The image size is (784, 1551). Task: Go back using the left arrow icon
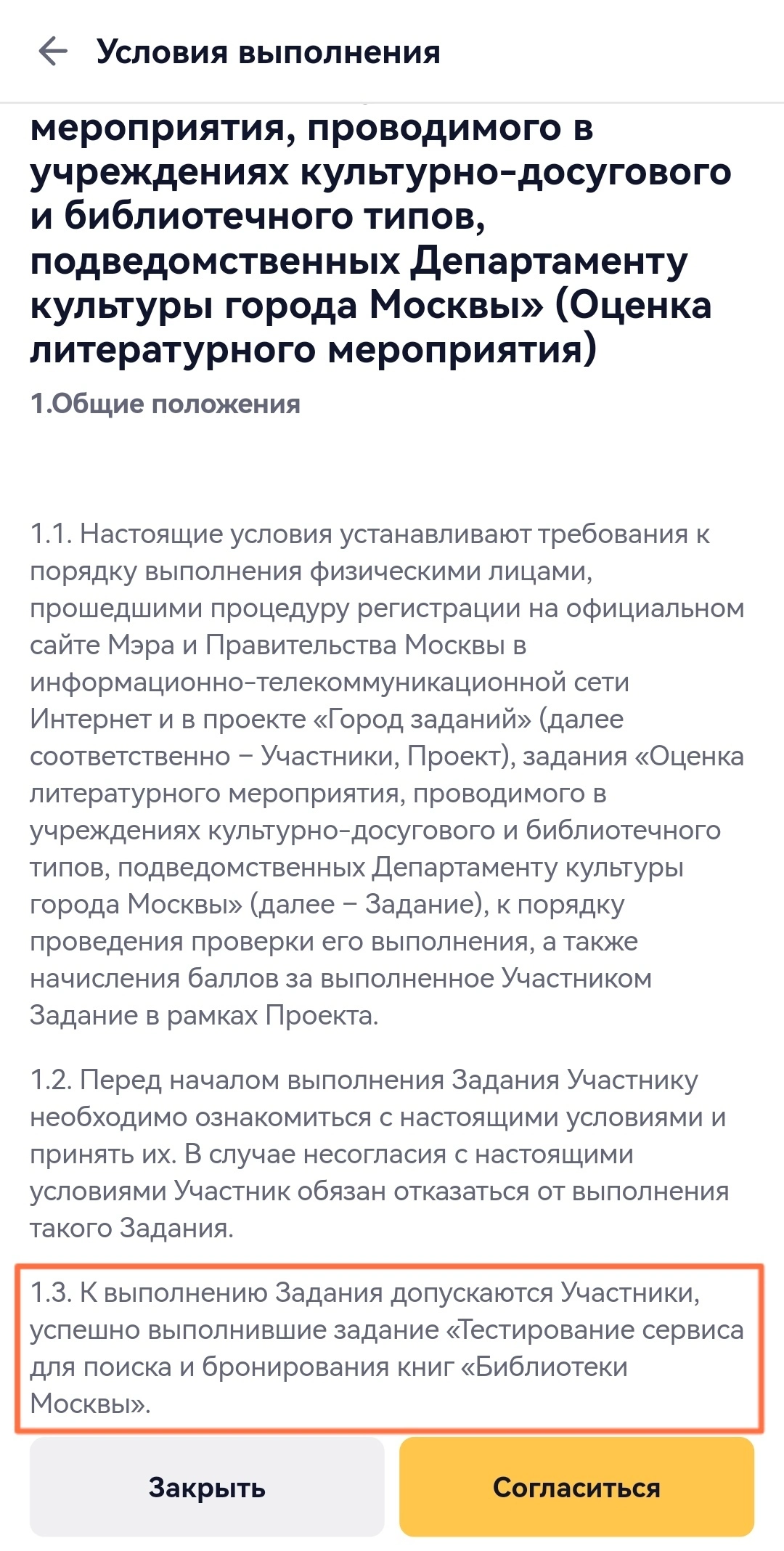coord(53,52)
